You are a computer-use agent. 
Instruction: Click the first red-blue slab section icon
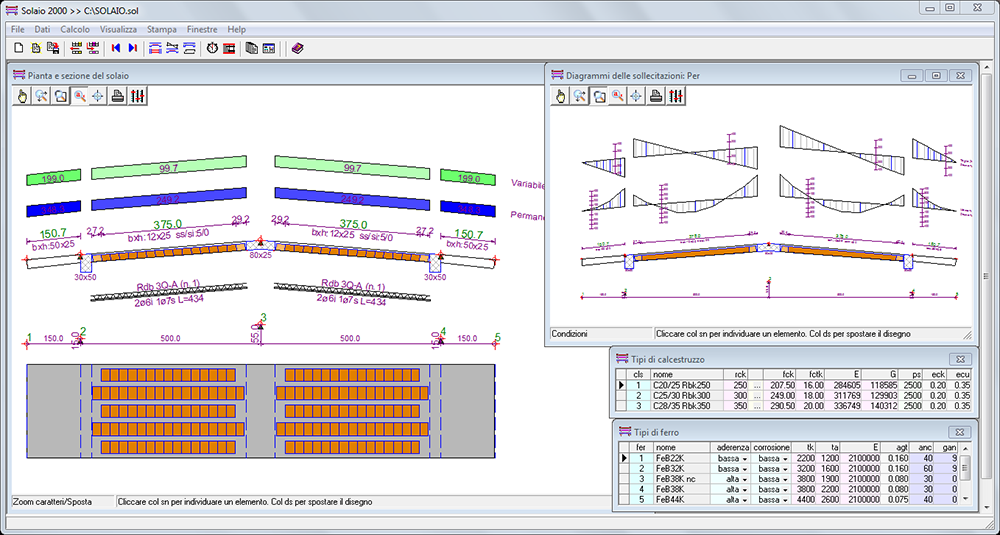coord(155,48)
